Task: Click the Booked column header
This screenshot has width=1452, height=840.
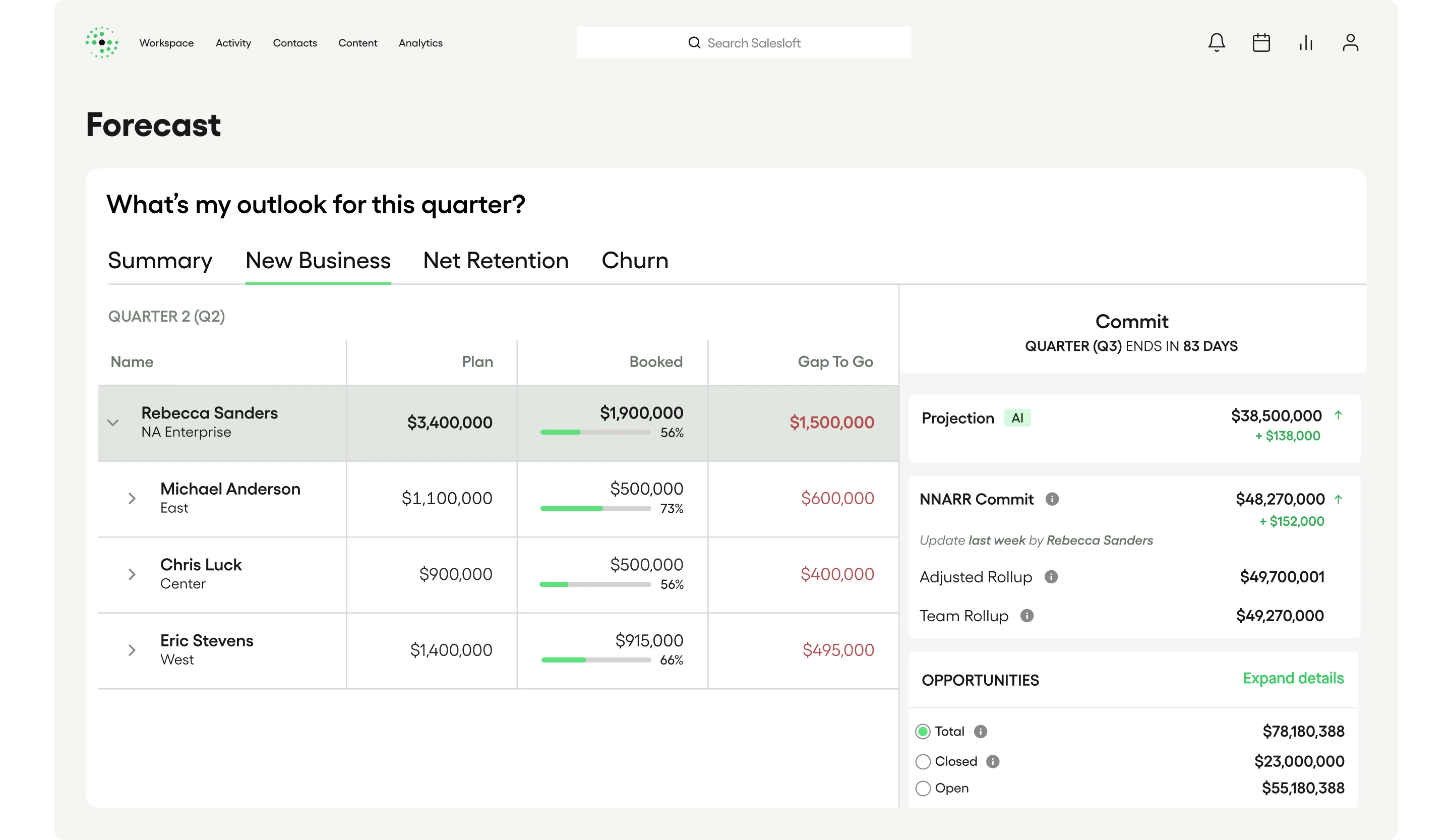Action: [656, 362]
